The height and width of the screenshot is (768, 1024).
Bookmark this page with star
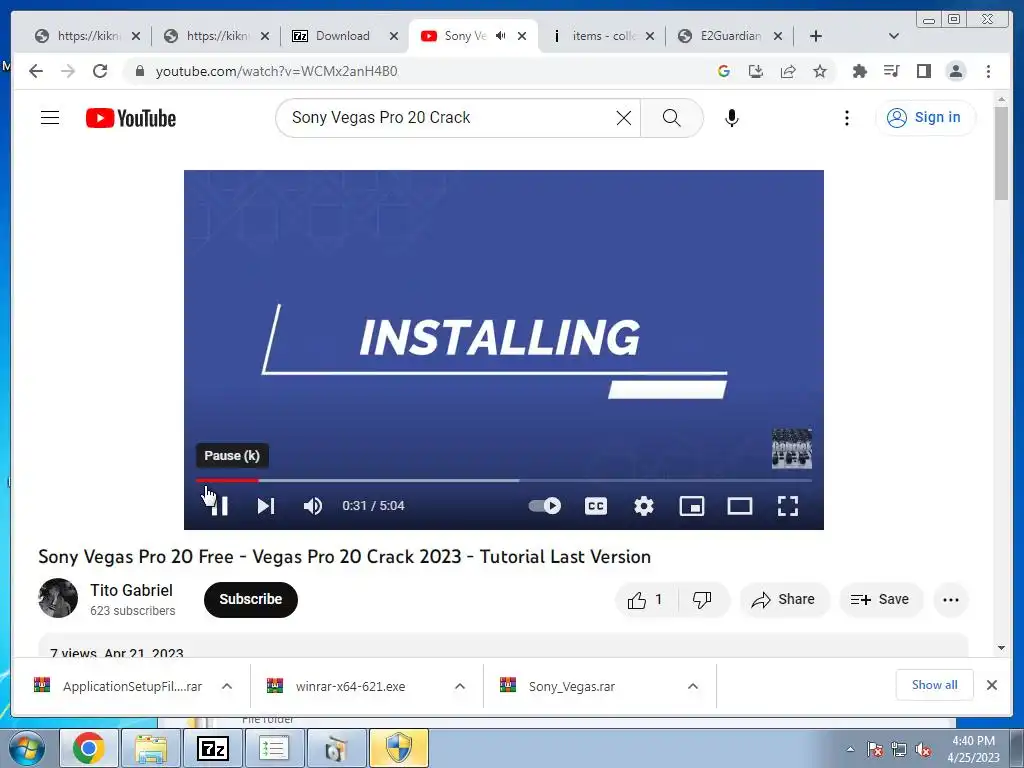point(820,71)
